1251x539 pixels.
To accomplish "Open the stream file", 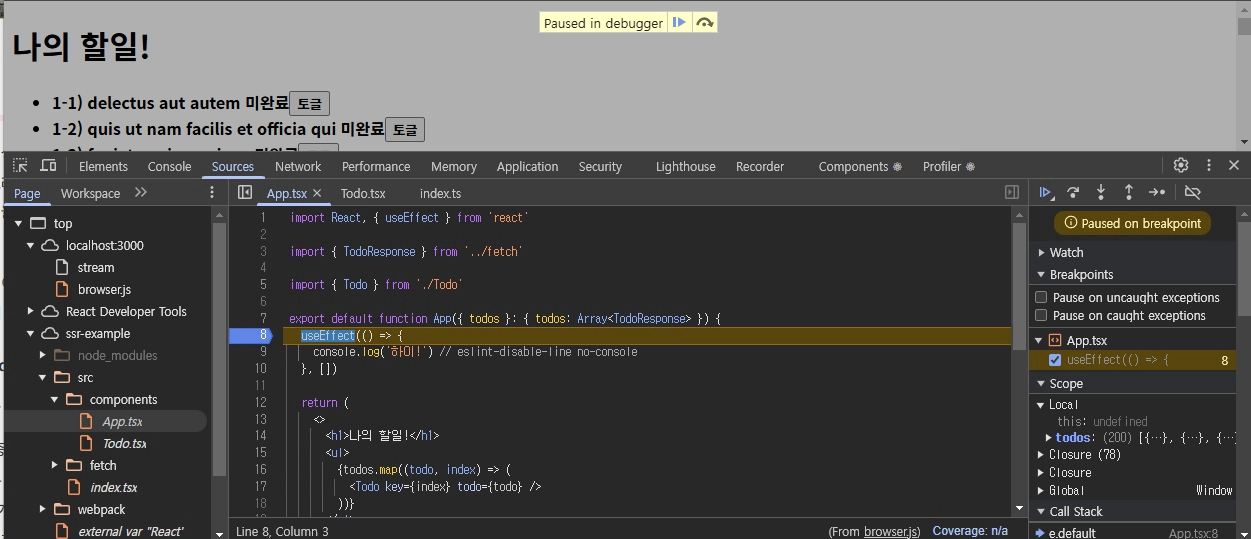I will (x=96, y=267).
